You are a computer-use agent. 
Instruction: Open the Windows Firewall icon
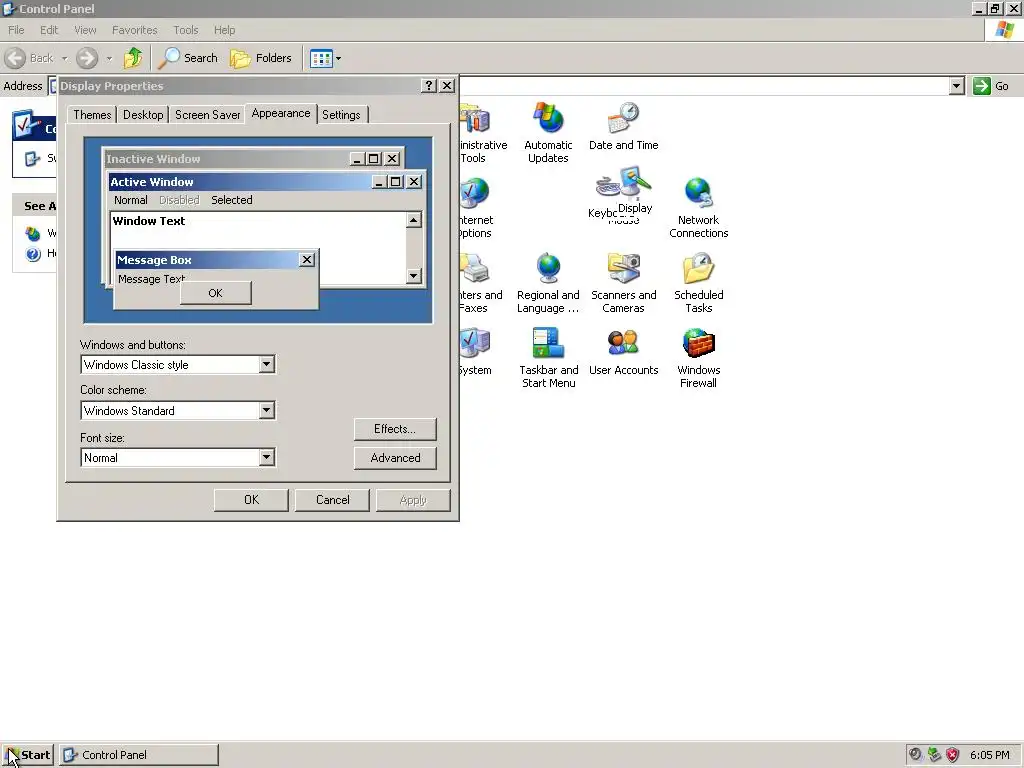click(x=698, y=358)
